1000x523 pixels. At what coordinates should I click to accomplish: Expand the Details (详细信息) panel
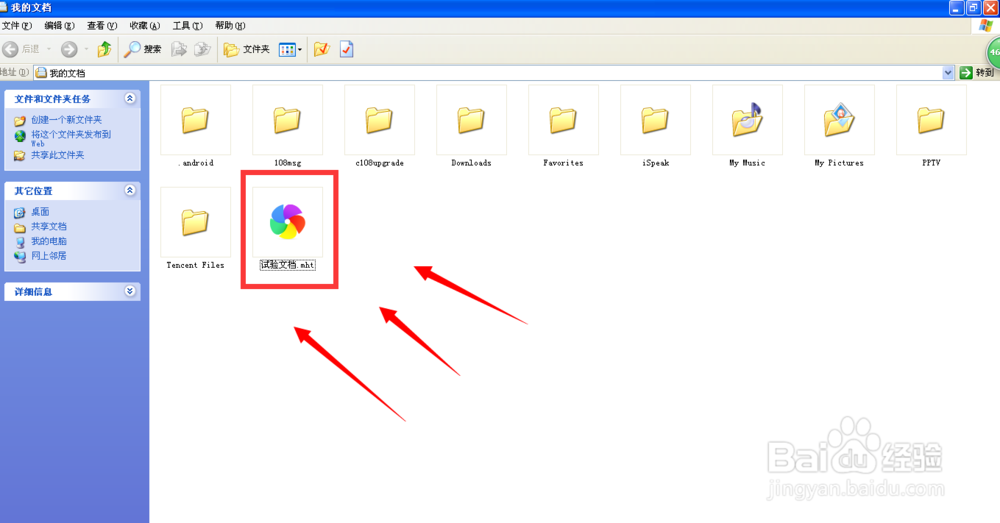[x=130, y=291]
